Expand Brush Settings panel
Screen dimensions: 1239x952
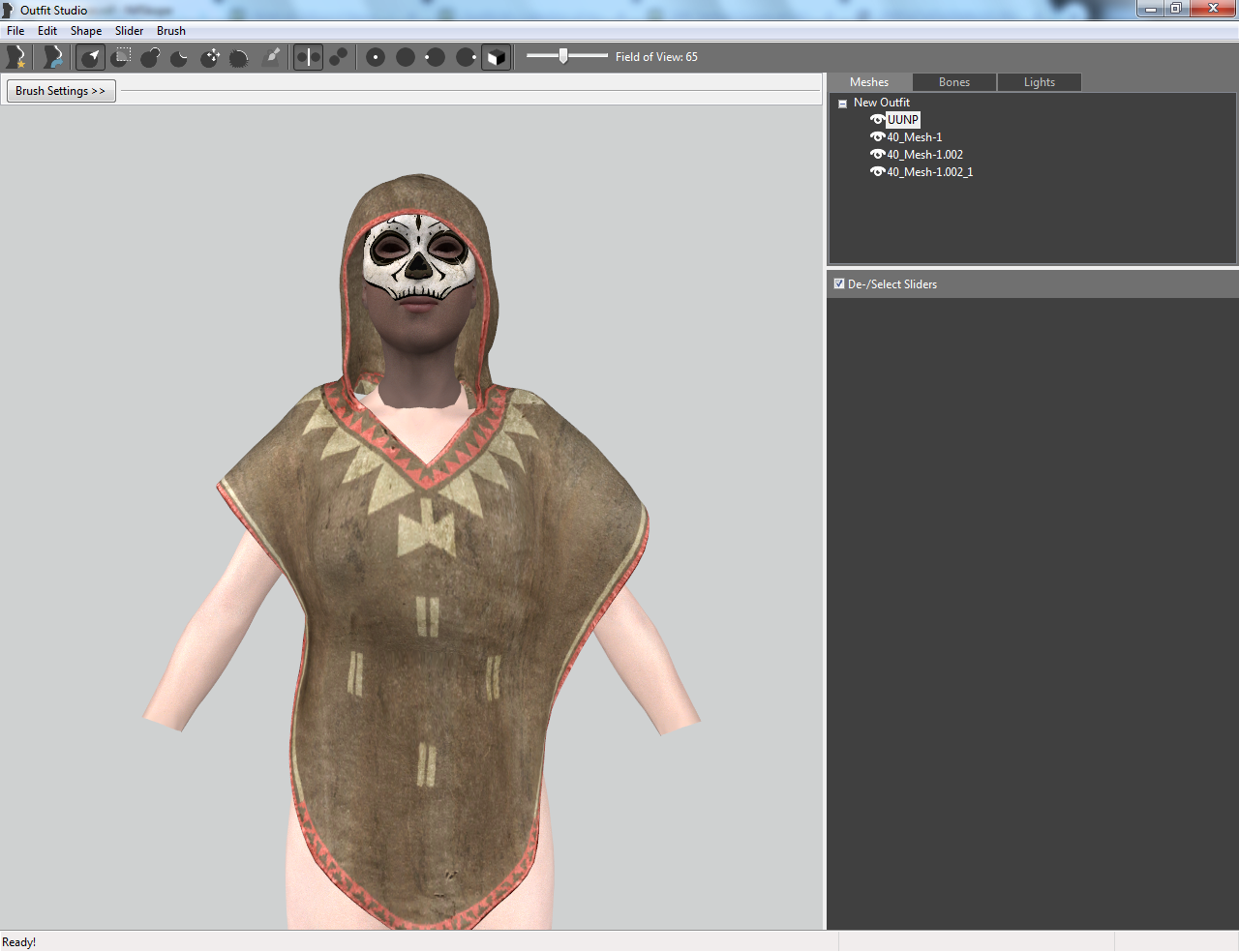61,91
